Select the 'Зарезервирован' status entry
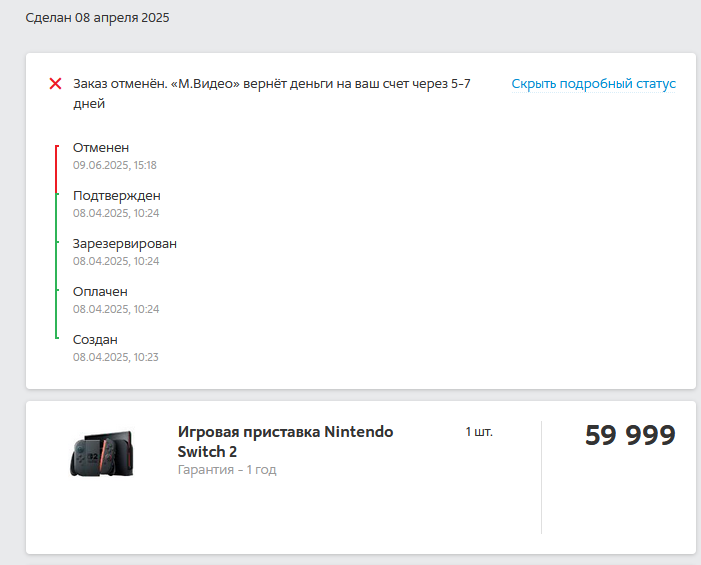This screenshot has width=701, height=565. coord(125,244)
